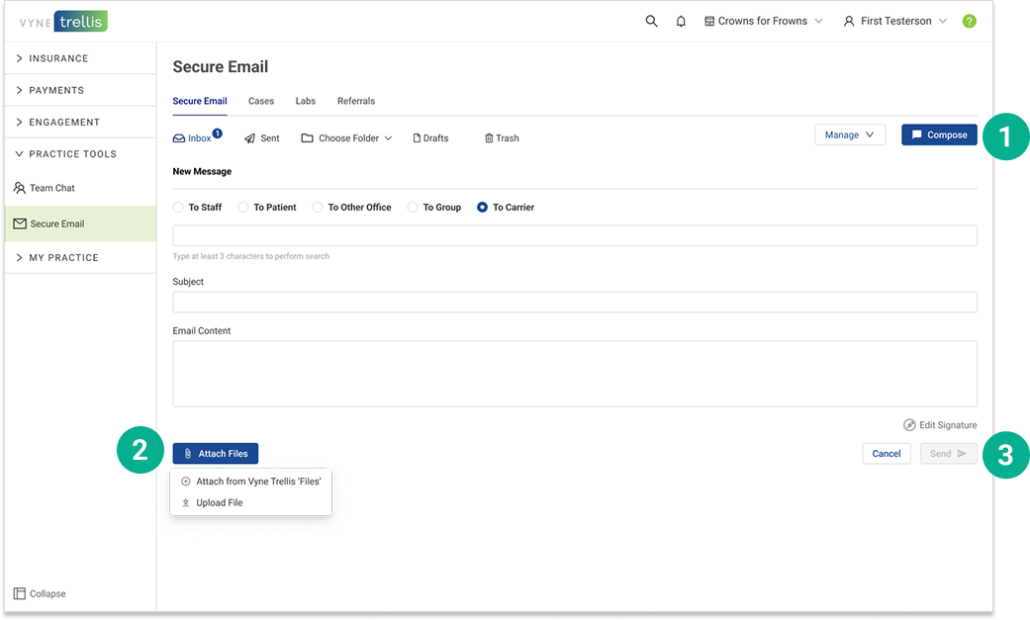Open notifications bell icon
1030x620 pixels.
(681, 21)
